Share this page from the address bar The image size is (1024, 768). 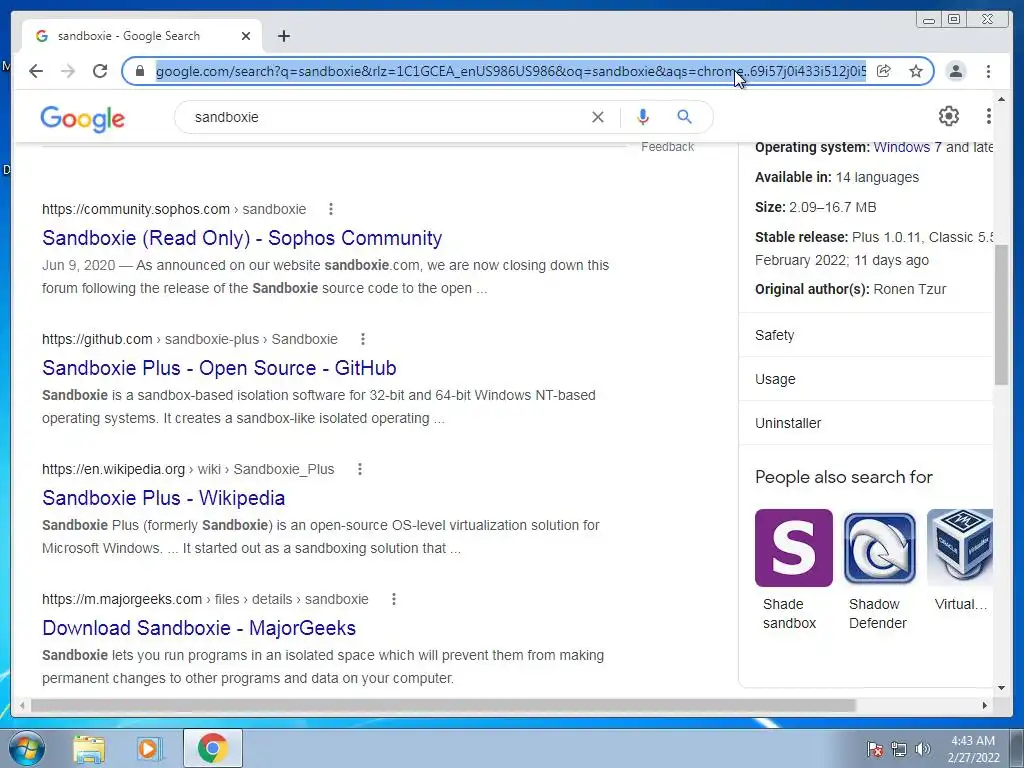tap(884, 71)
